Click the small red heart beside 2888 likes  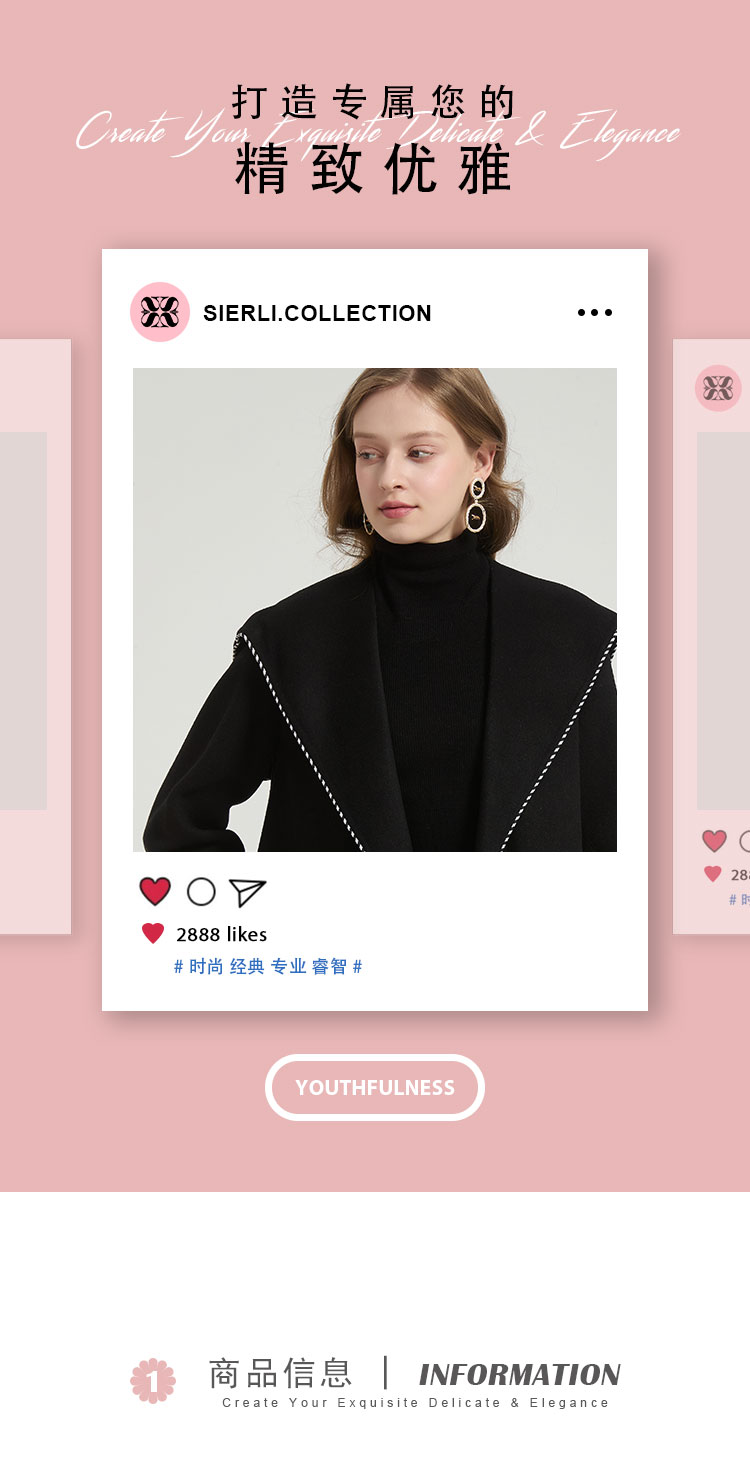tap(153, 934)
